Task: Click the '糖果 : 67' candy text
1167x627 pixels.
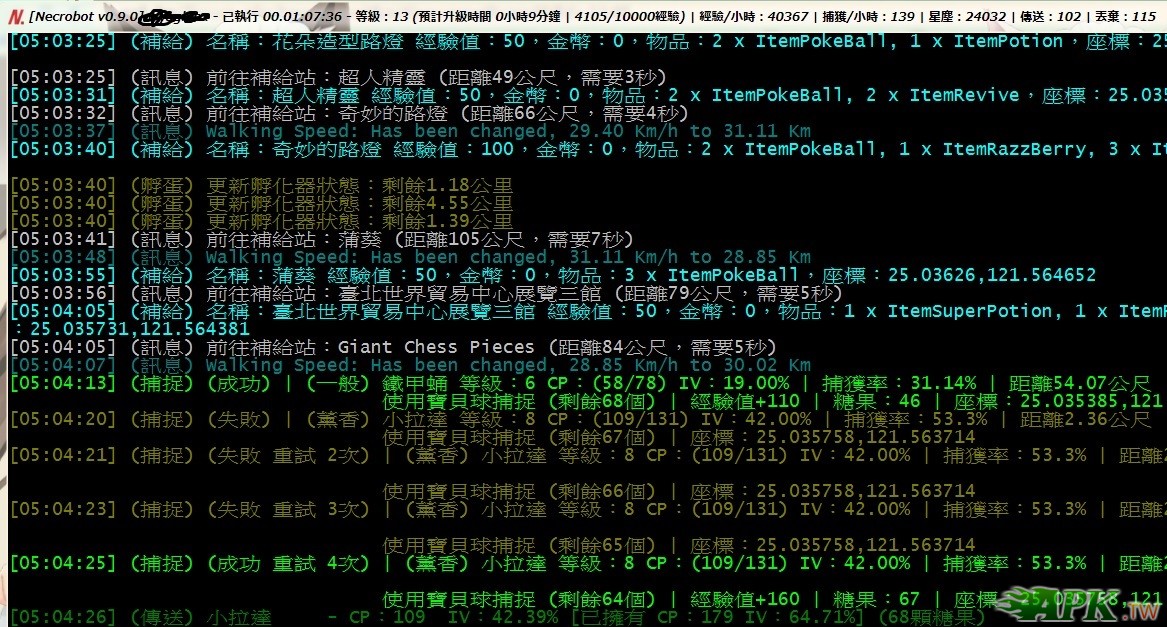Action: (x=876, y=599)
